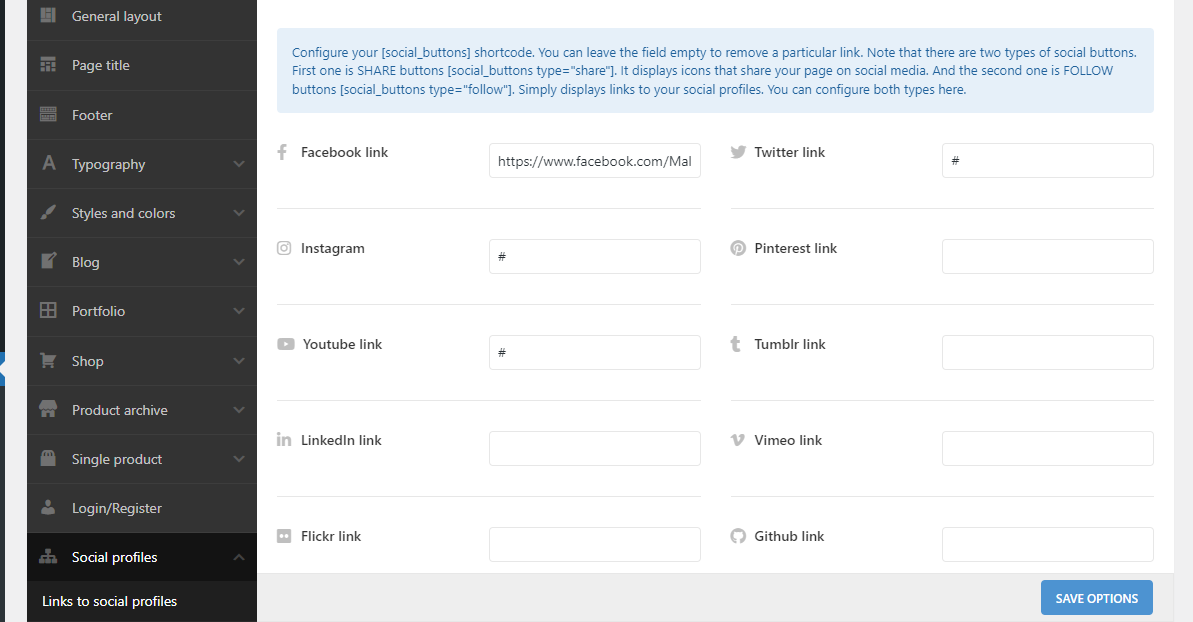Click the Vimeo logo icon
This screenshot has height=622, width=1193.
point(738,440)
